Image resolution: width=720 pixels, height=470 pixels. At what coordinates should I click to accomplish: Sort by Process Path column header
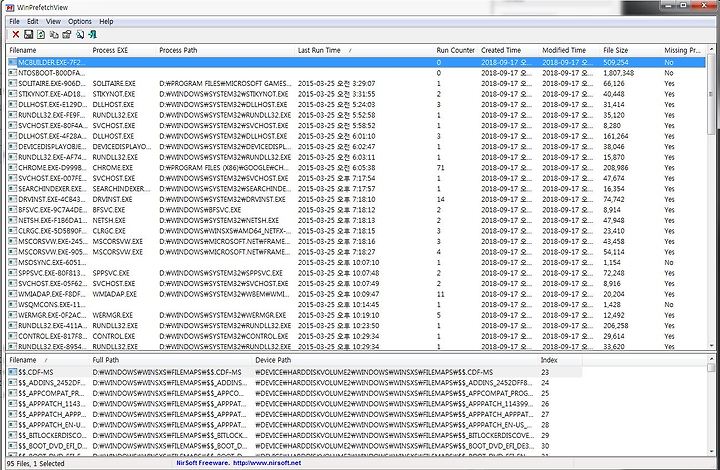[x=226, y=50]
